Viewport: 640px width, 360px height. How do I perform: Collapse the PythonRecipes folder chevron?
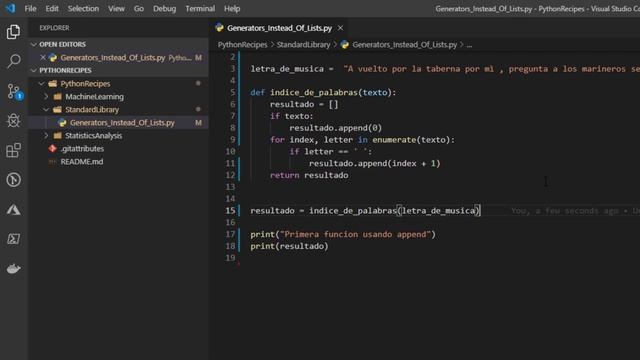pos(41,83)
